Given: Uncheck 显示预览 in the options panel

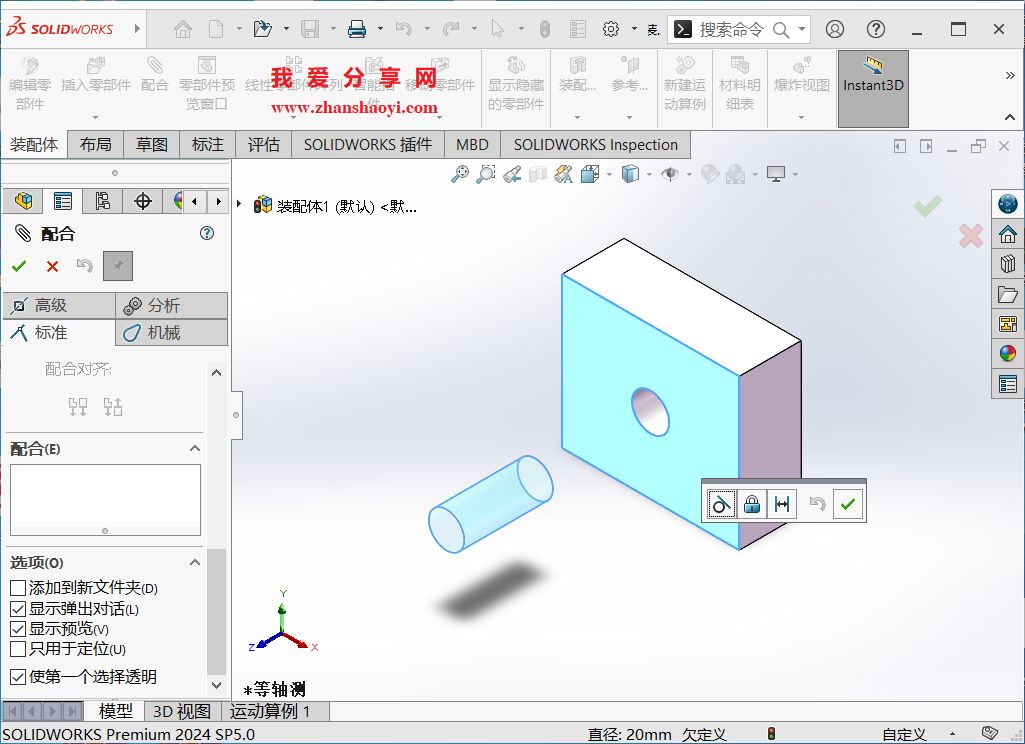Looking at the screenshot, I should [17, 629].
